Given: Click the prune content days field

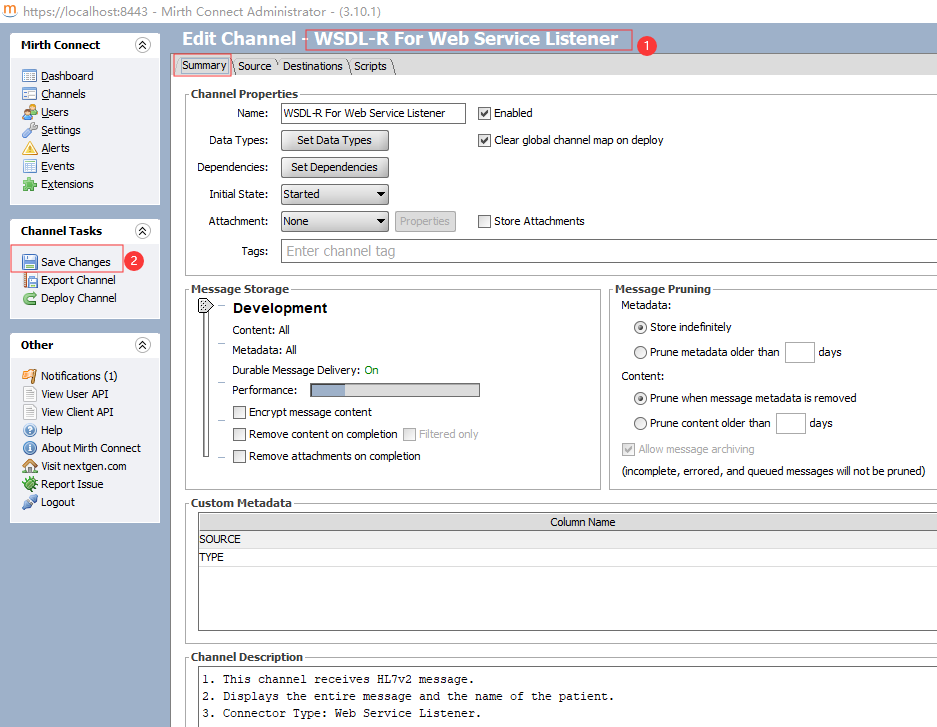Looking at the screenshot, I should pyautogui.click(x=791, y=424).
